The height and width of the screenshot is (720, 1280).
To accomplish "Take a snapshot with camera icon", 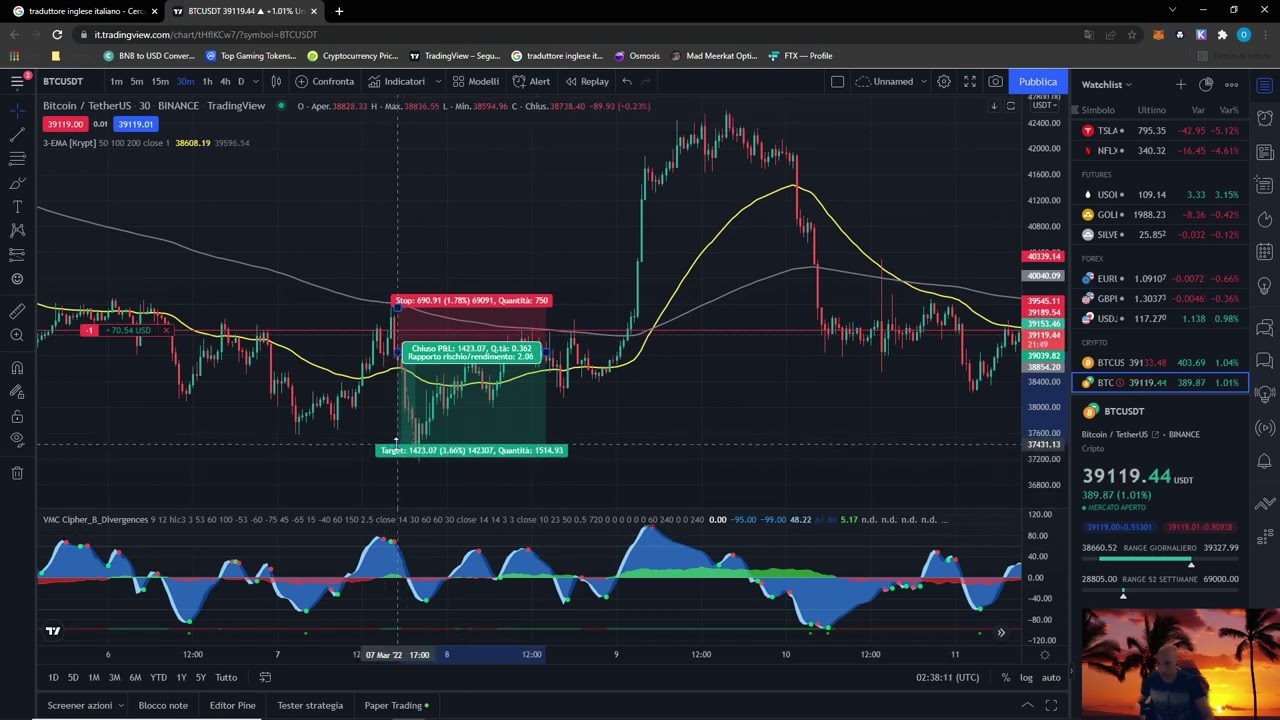I will click(996, 81).
